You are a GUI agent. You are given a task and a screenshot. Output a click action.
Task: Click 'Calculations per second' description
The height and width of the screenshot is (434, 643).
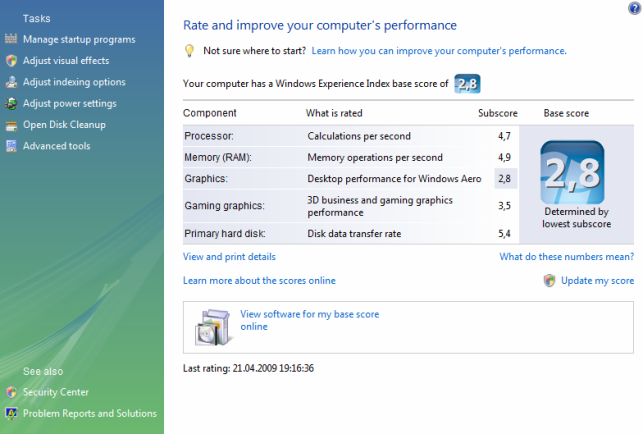point(359,136)
